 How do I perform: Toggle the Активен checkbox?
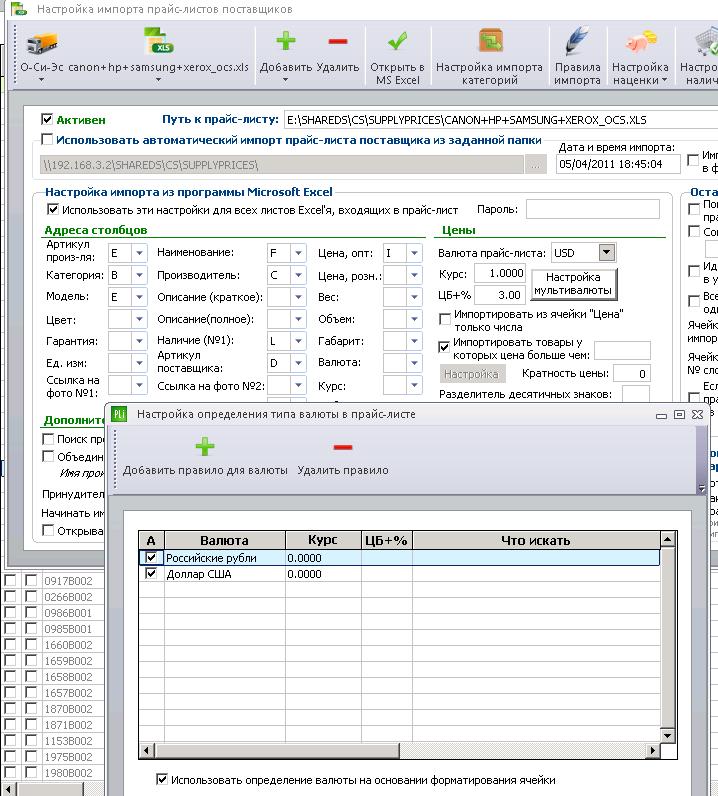(x=47, y=119)
